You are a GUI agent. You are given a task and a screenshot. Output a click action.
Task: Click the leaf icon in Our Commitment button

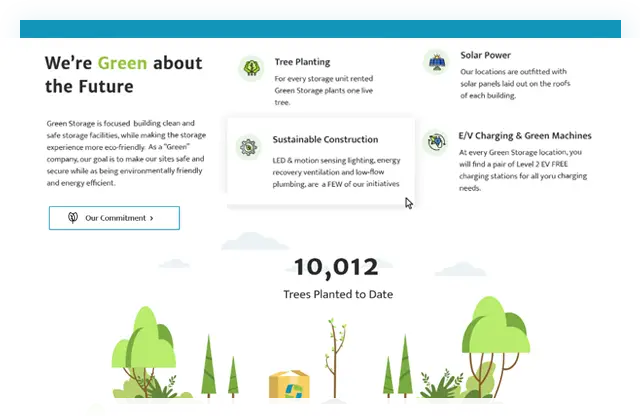point(73,218)
